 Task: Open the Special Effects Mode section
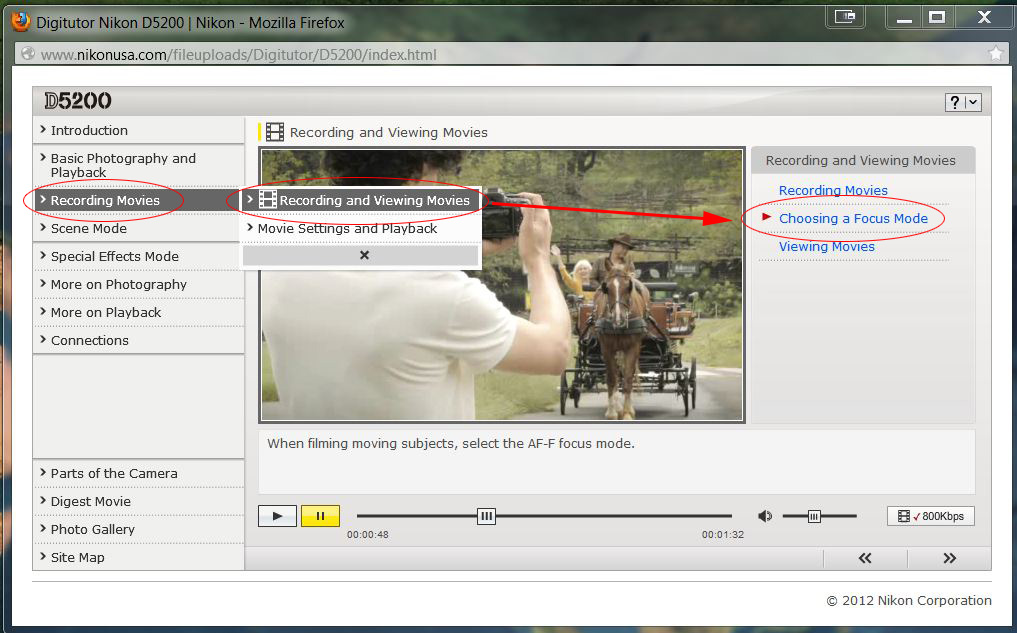pos(139,256)
